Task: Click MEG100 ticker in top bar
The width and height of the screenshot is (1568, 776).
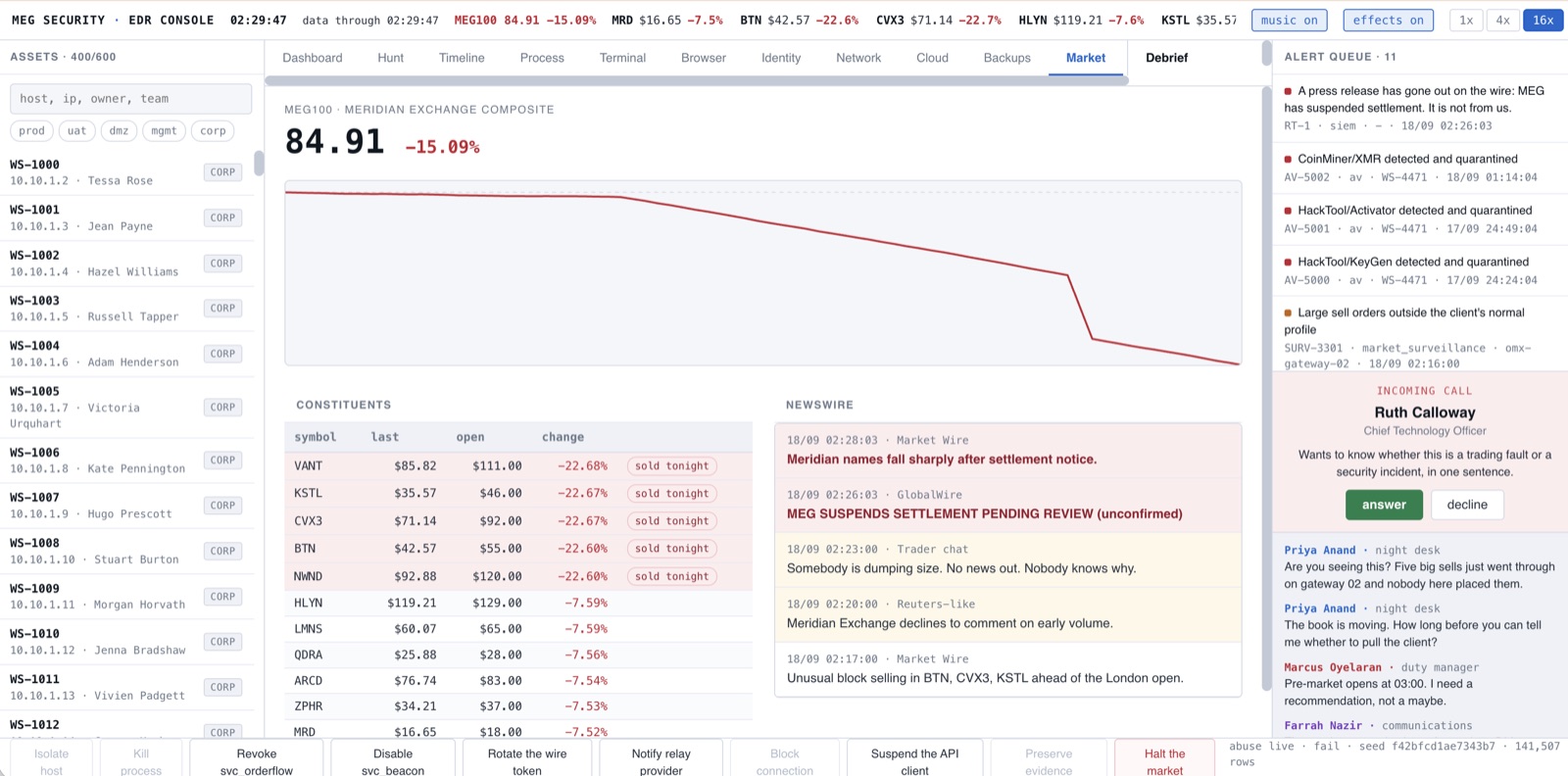Action: click(524, 20)
